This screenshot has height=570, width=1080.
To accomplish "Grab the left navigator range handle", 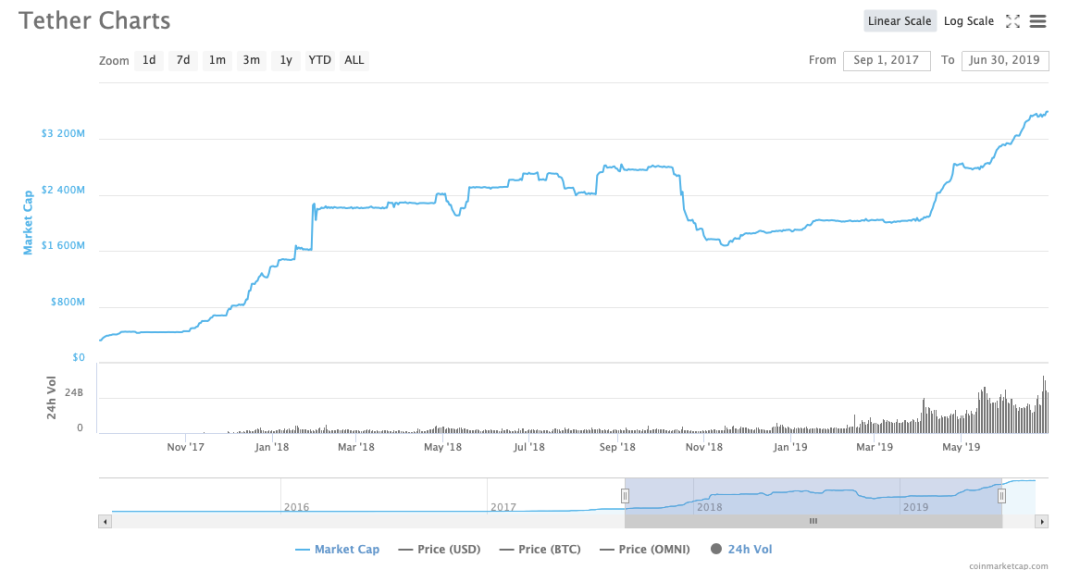I will (625, 496).
